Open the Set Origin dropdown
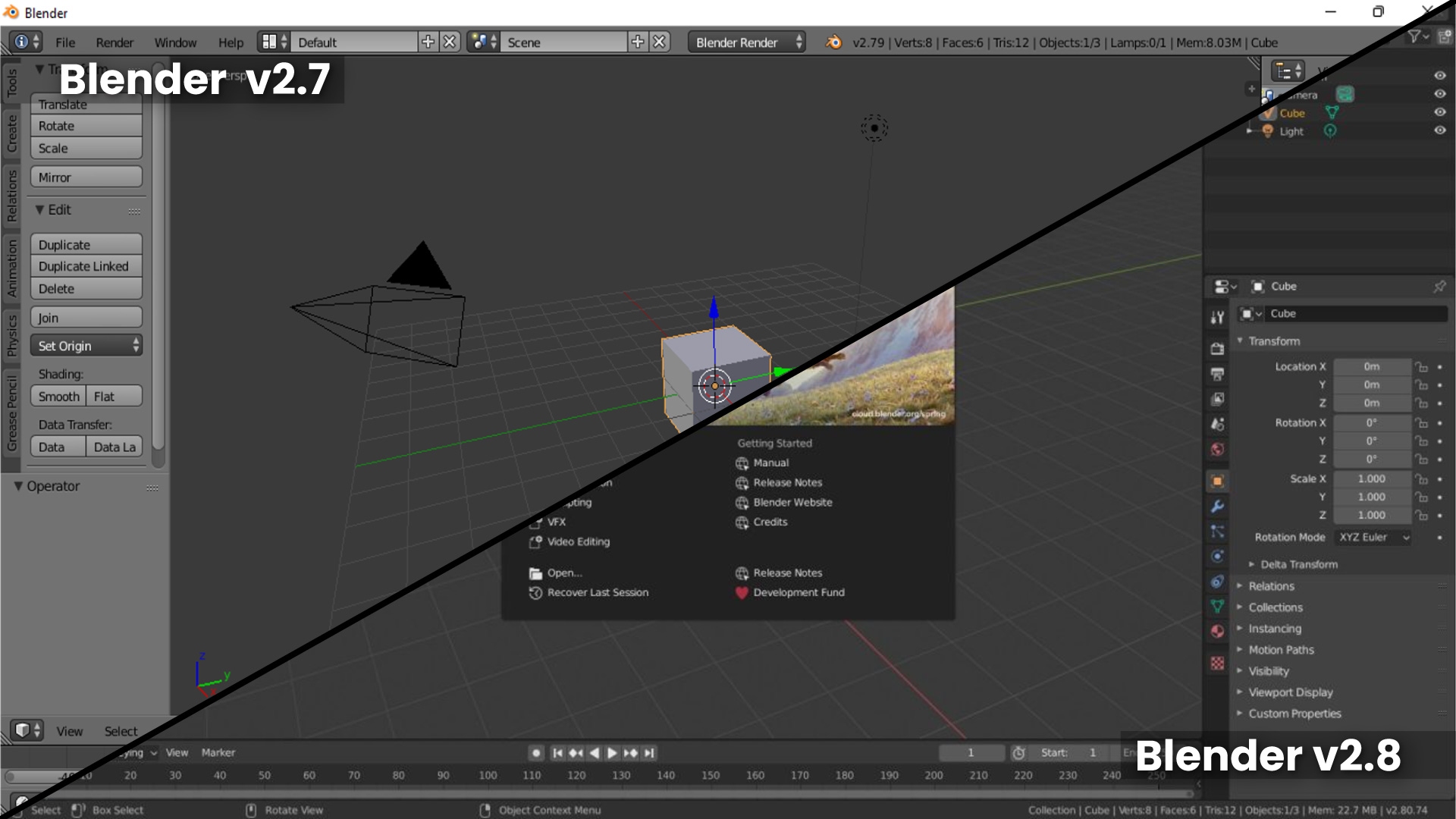This screenshot has width=1456, height=819. click(x=86, y=346)
